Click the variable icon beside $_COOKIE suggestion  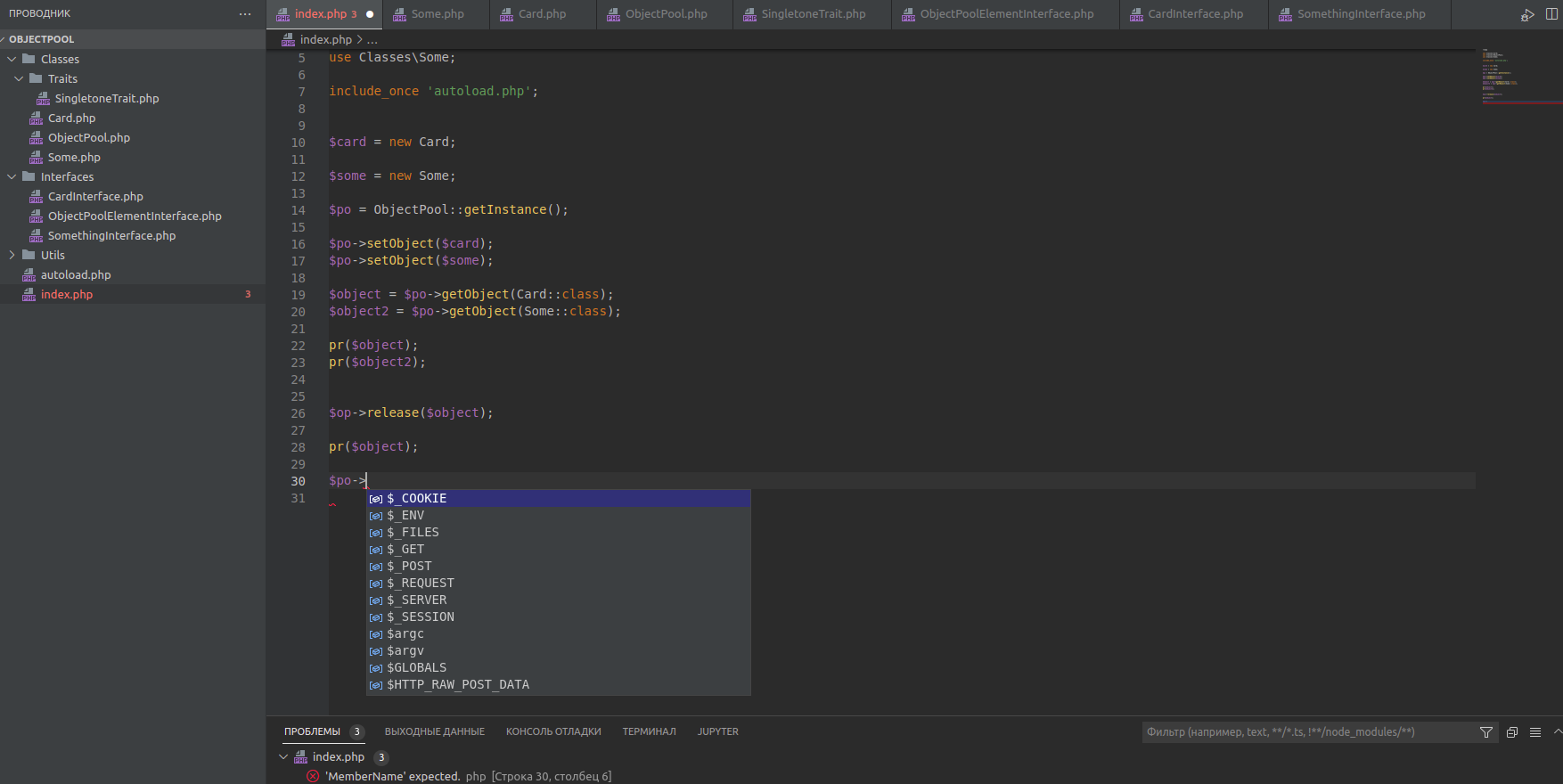coord(376,499)
